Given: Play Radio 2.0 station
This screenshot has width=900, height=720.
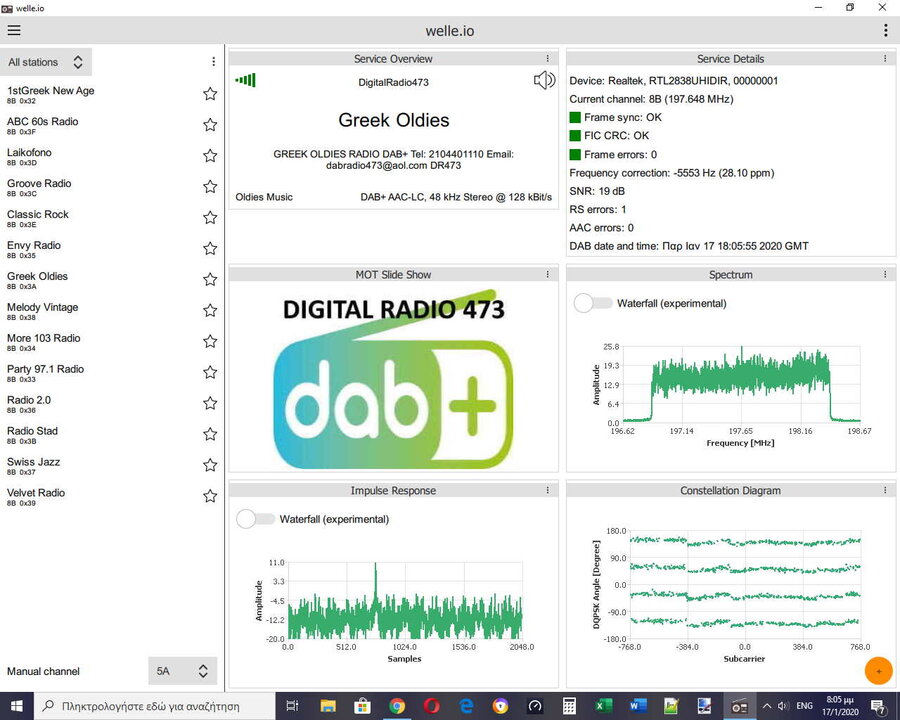Looking at the screenshot, I should [x=29, y=404].
